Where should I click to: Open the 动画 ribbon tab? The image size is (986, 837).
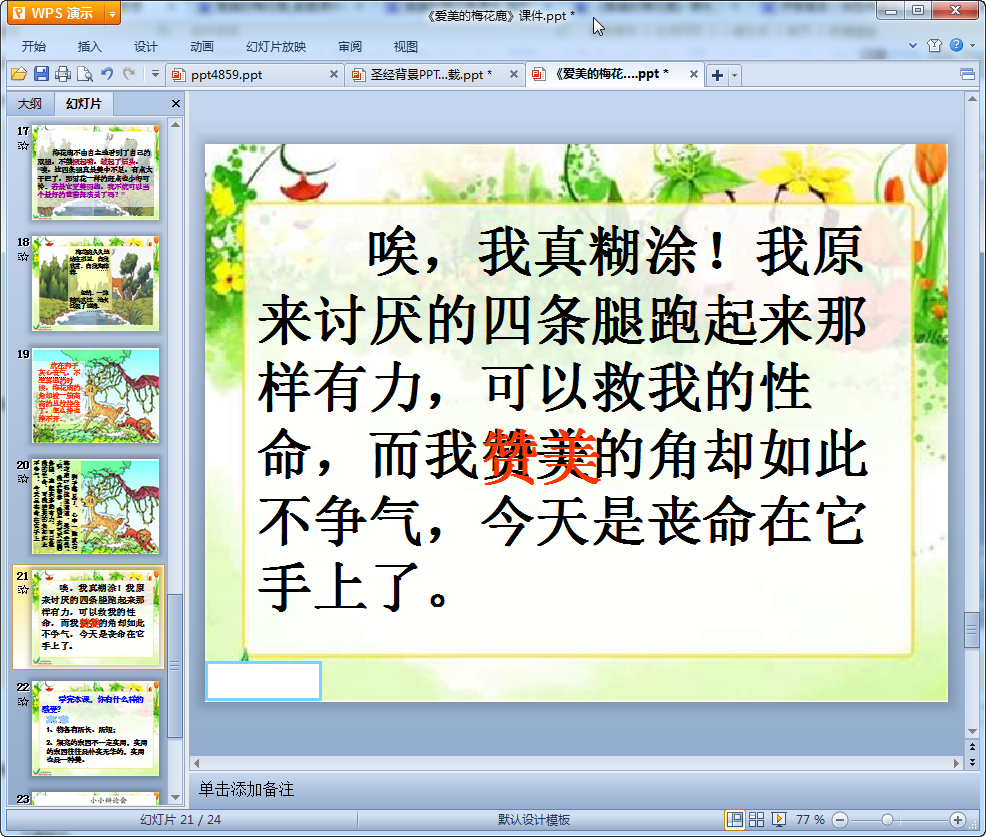202,47
